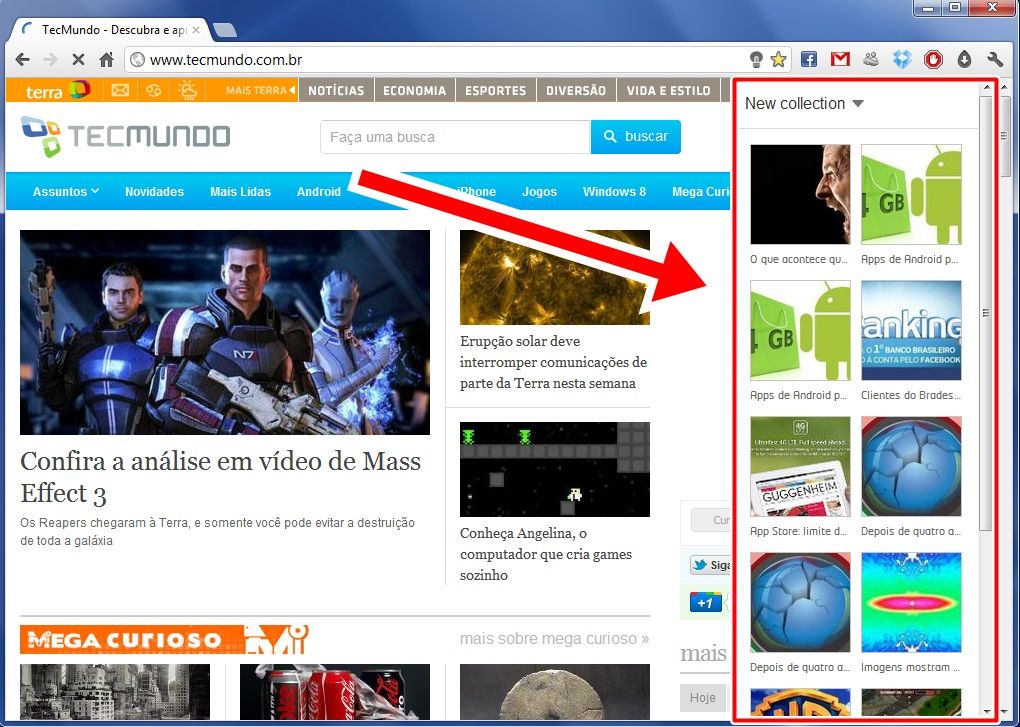Image resolution: width=1020 pixels, height=727 pixels.
Task: Open the Erupção solar article link
Action: point(554,362)
